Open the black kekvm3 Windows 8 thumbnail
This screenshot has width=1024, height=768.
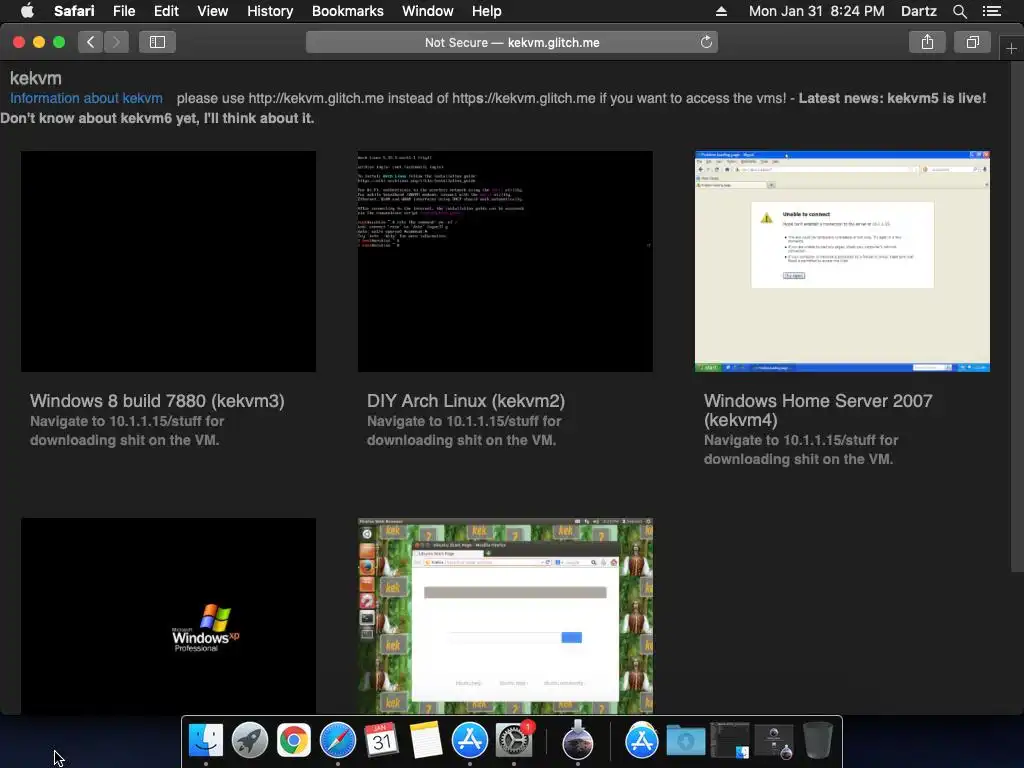click(x=168, y=261)
